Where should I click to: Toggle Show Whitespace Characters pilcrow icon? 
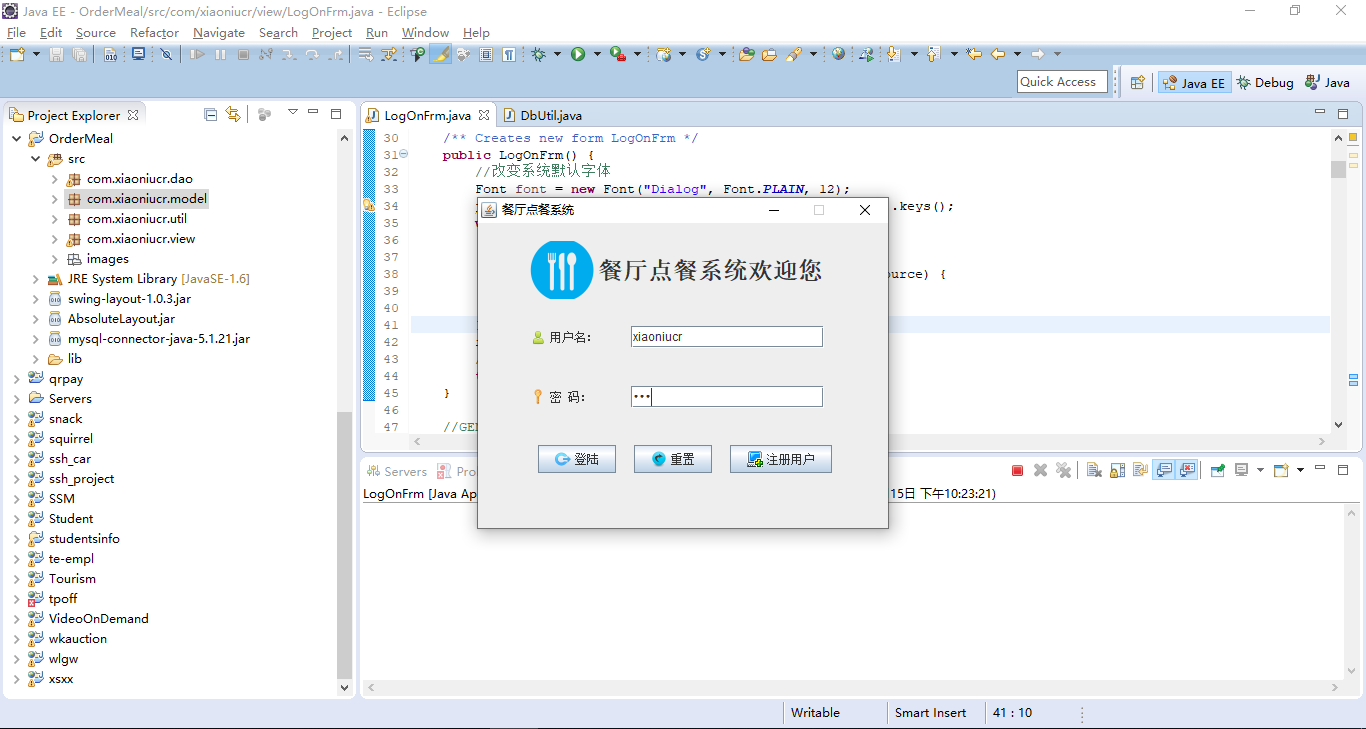point(509,54)
